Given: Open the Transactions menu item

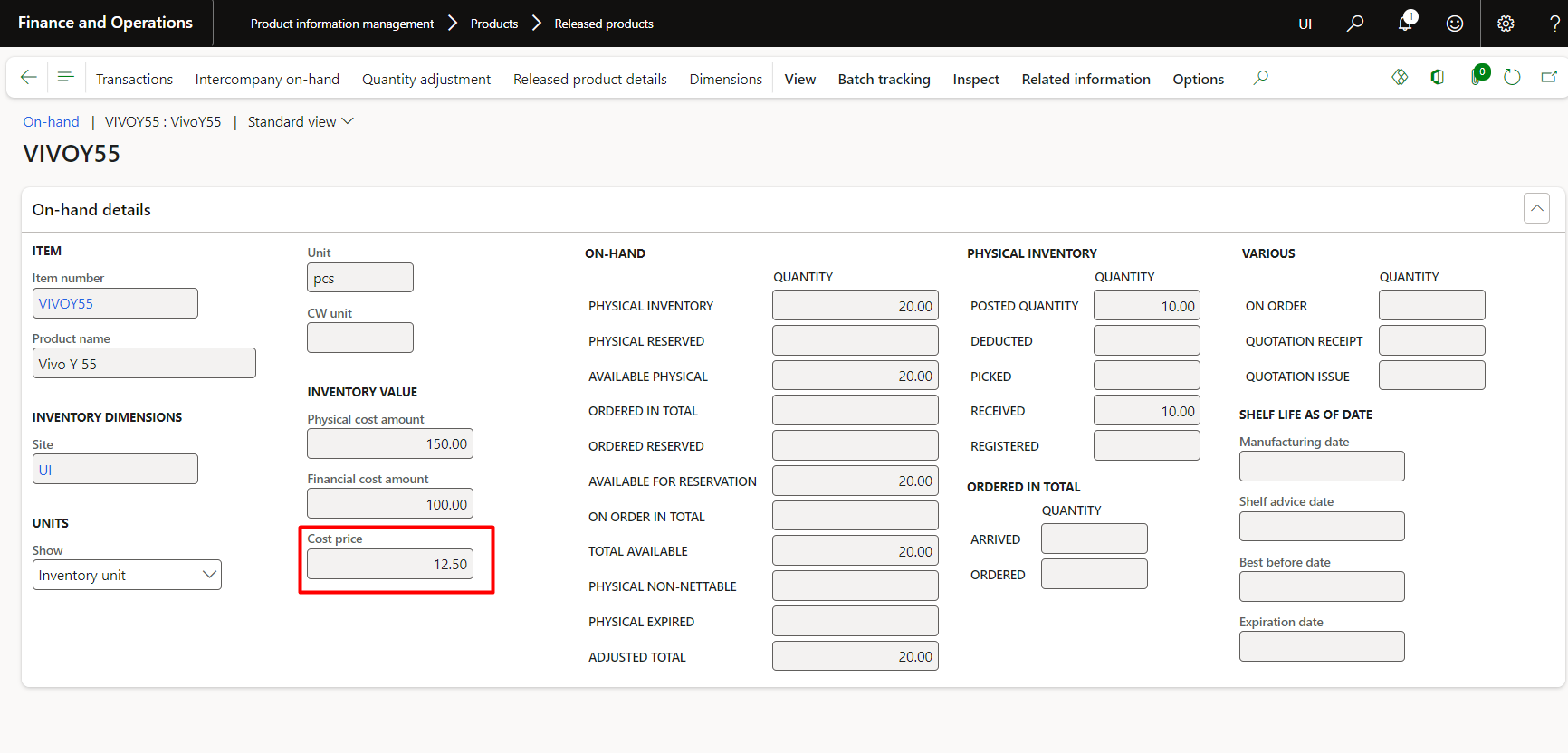Looking at the screenshot, I should coord(134,80).
